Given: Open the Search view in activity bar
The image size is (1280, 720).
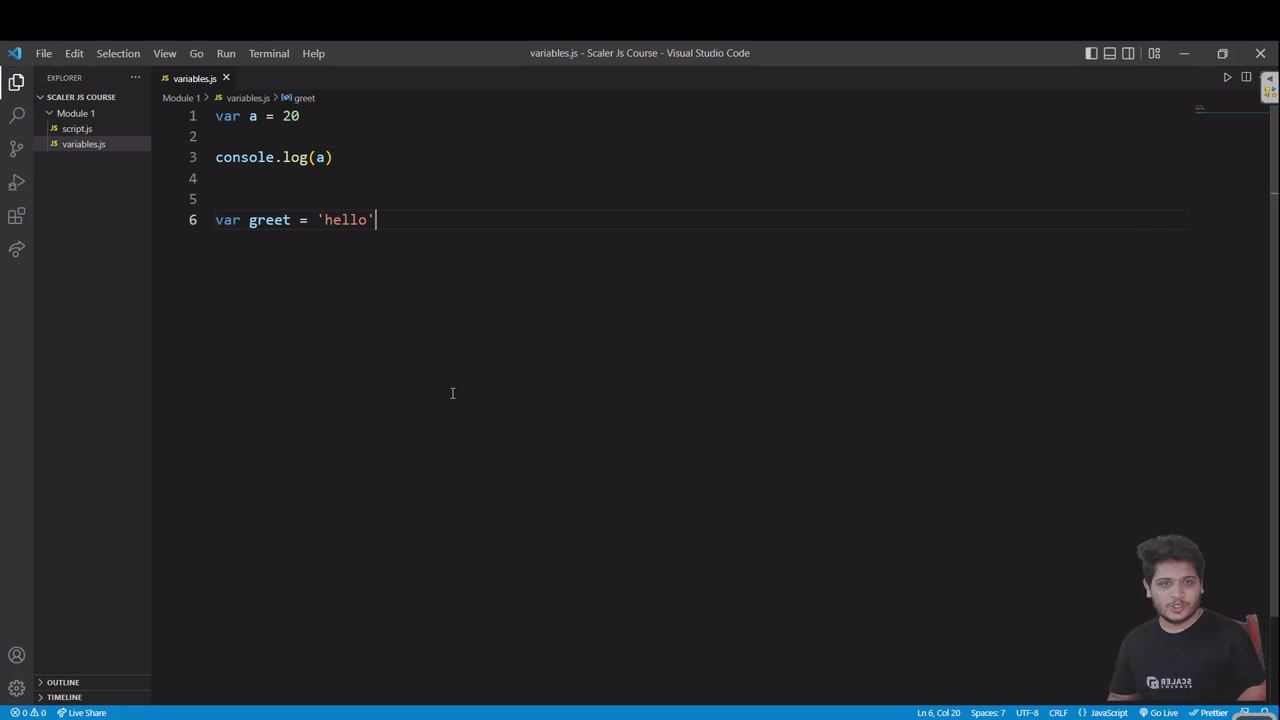Looking at the screenshot, I should click(16, 116).
